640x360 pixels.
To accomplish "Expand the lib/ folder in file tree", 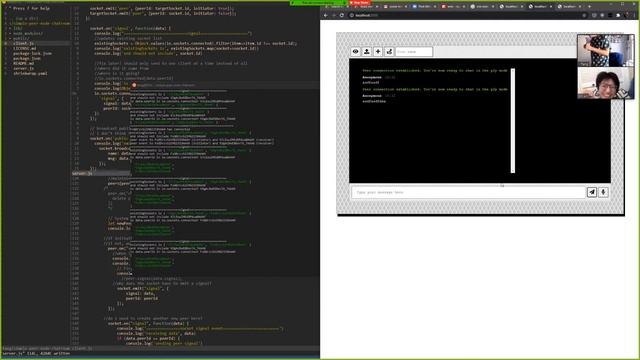I will click(17, 28).
